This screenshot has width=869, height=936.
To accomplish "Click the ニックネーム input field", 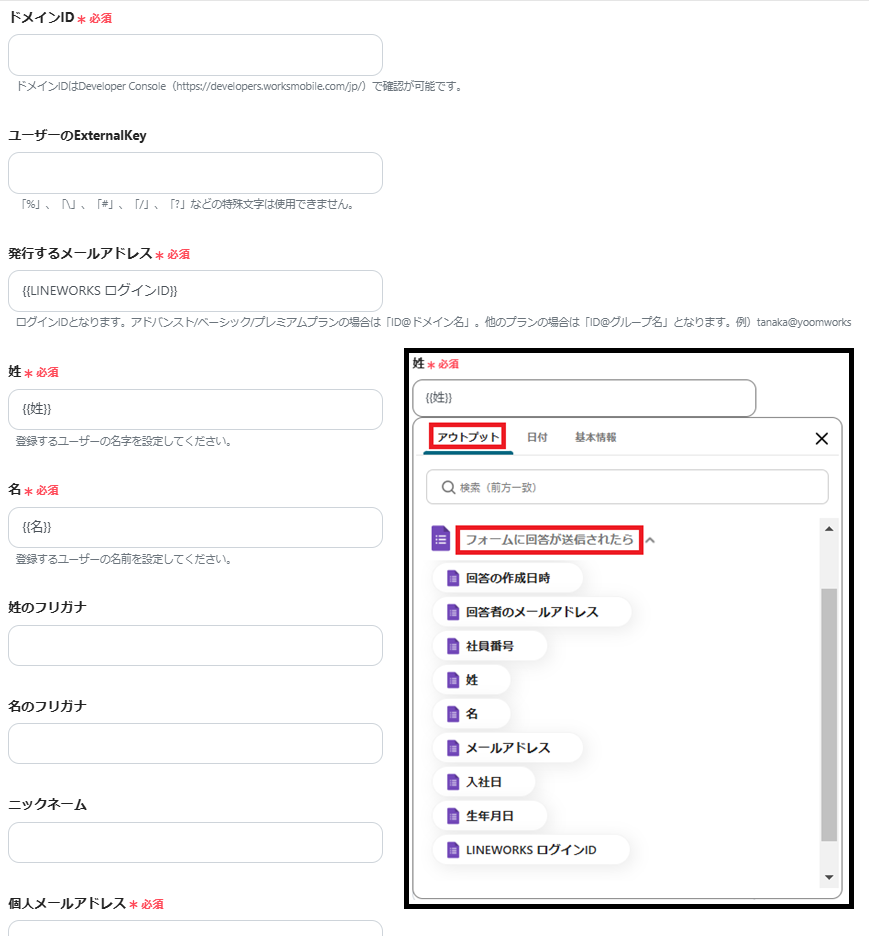I will (195, 842).
